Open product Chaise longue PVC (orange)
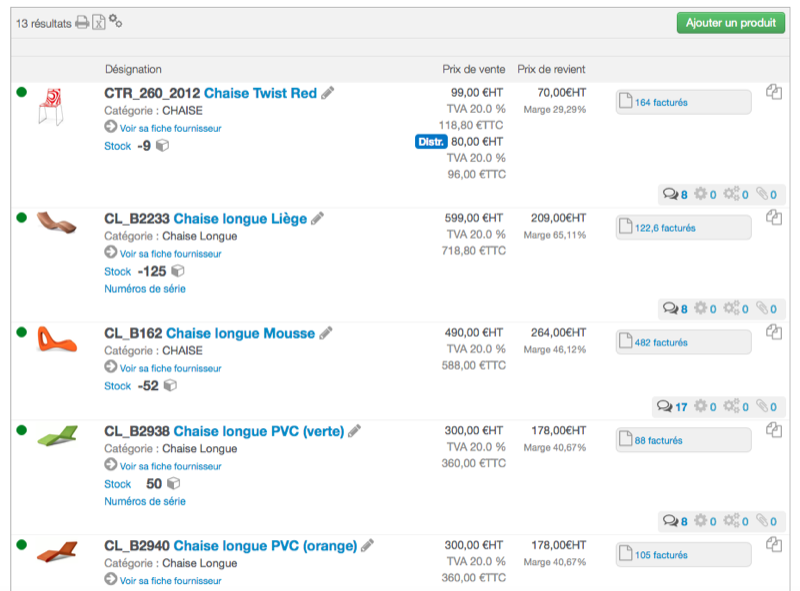The height and width of the screenshot is (591, 800). pyautogui.click(x=265, y=546)
